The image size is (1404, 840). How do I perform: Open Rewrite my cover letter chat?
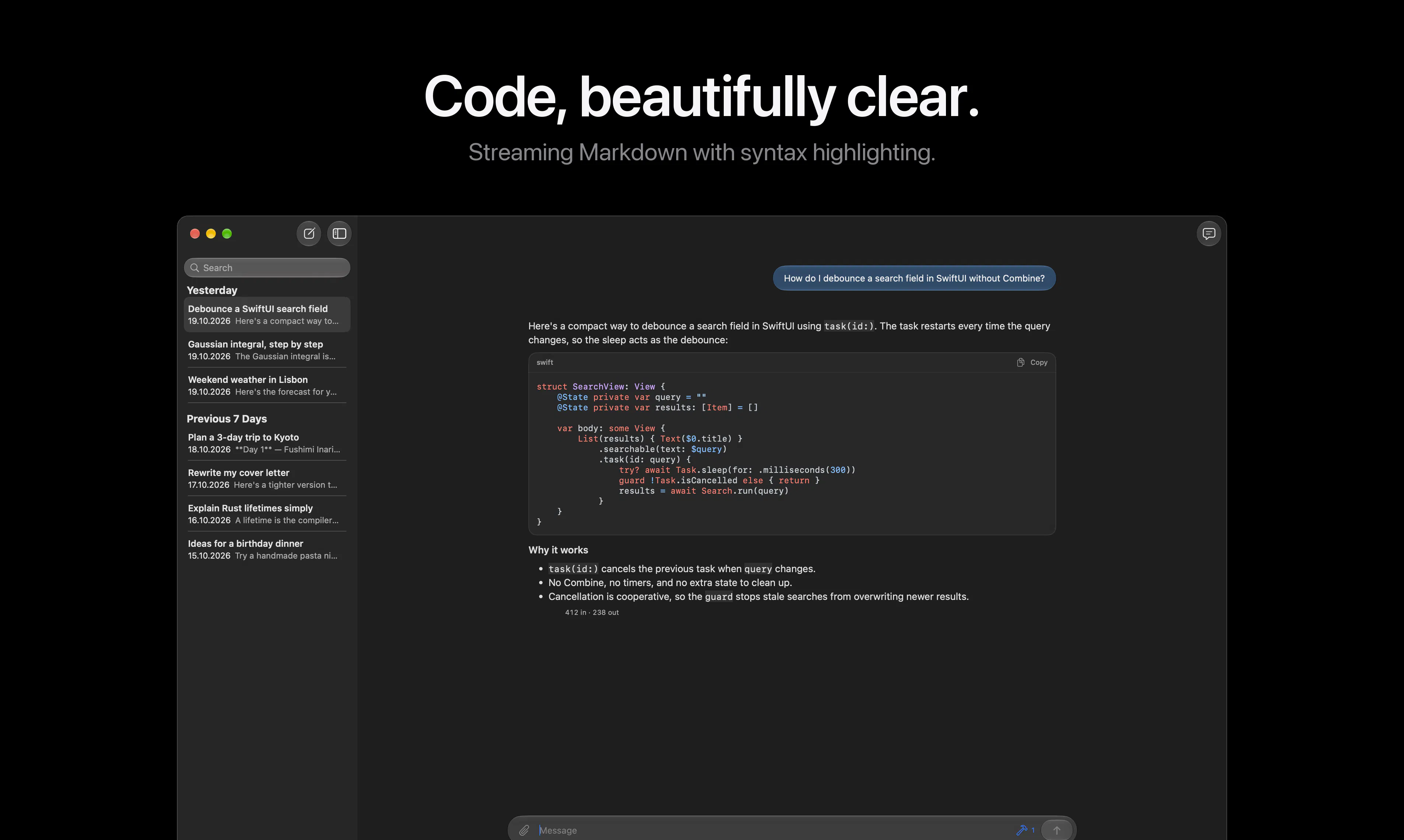coord(267,478)
